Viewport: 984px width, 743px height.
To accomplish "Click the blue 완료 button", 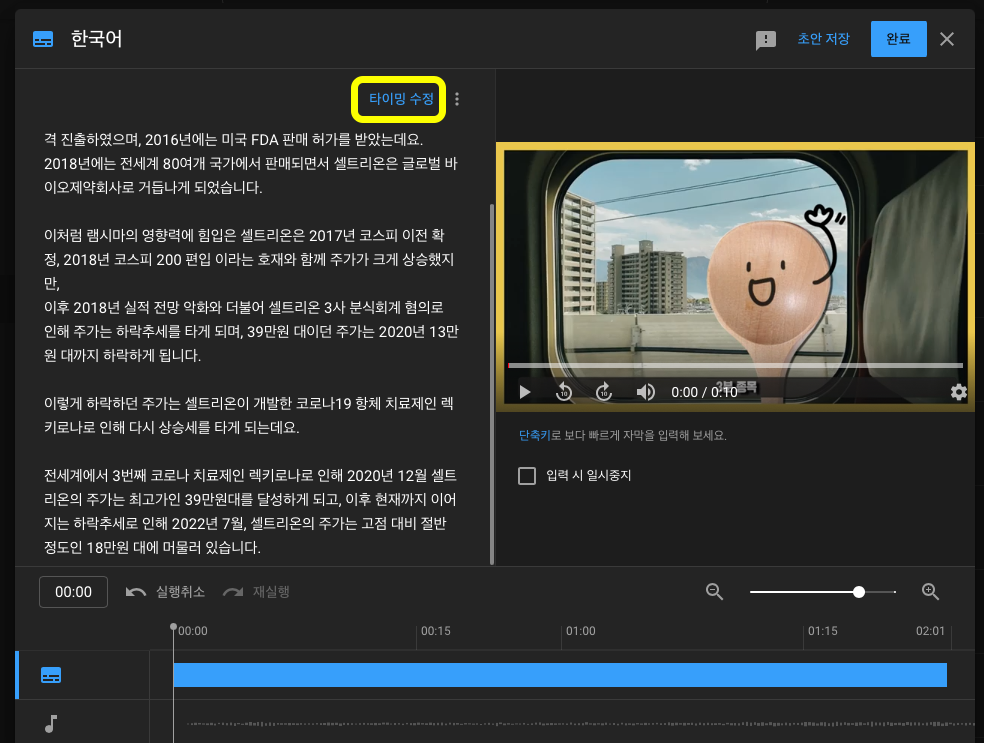I will click(898, 39).
